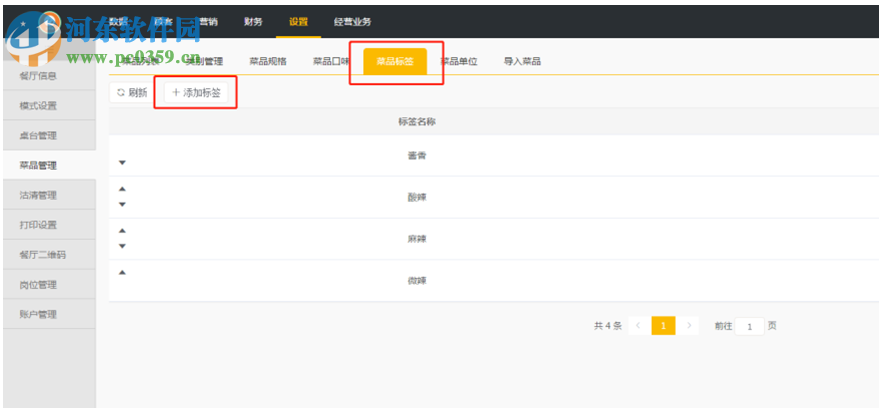Image resolution: width=879 pixels, height=408 pixels.
Task: Move the 酸辣 tag up with its arrow
Action: (x=122, y=189)
